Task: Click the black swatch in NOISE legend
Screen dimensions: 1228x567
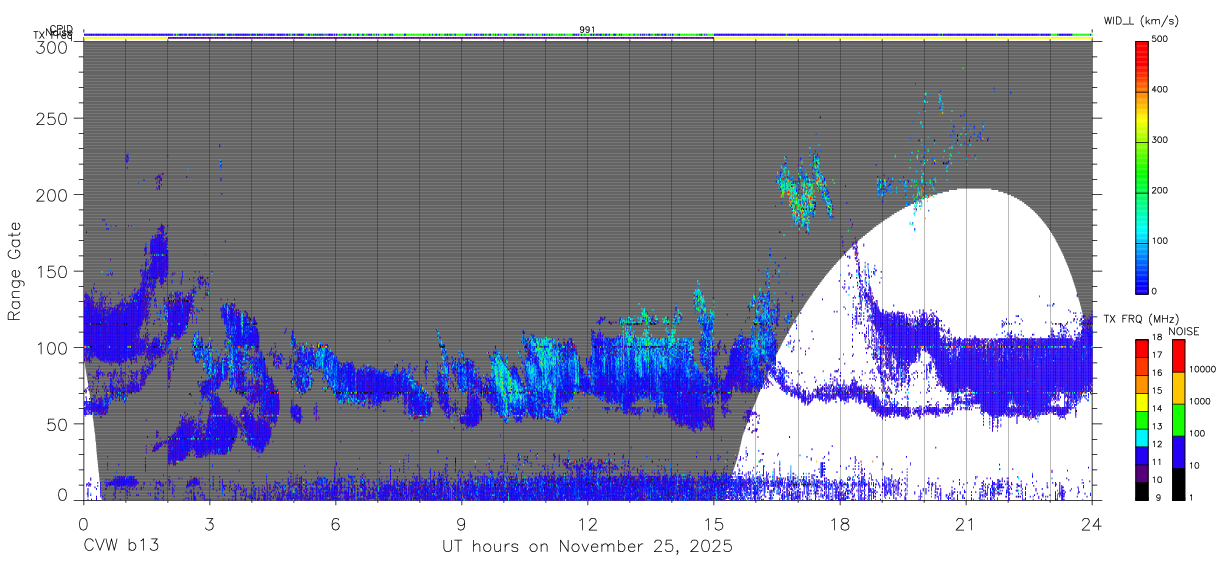Action: click(1179, 484)
